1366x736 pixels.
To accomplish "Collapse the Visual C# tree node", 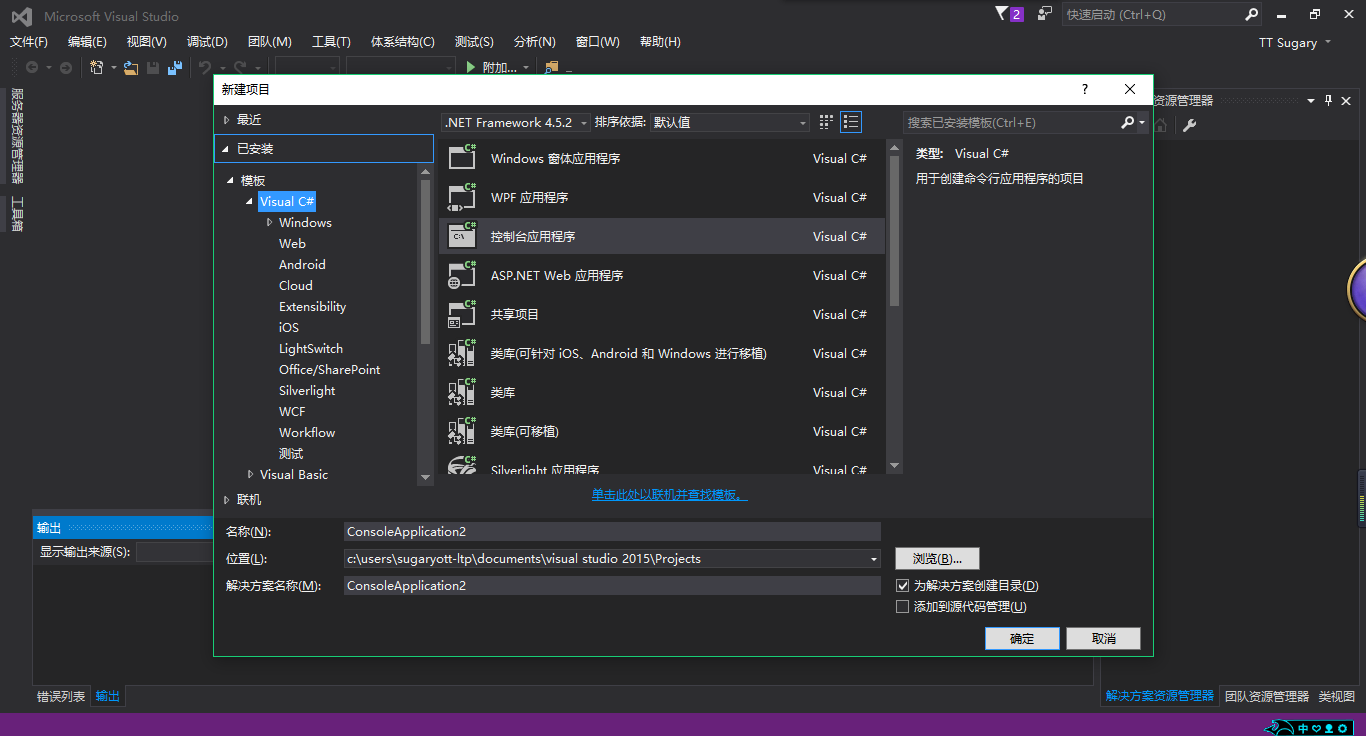I will [x=250, y=201].
